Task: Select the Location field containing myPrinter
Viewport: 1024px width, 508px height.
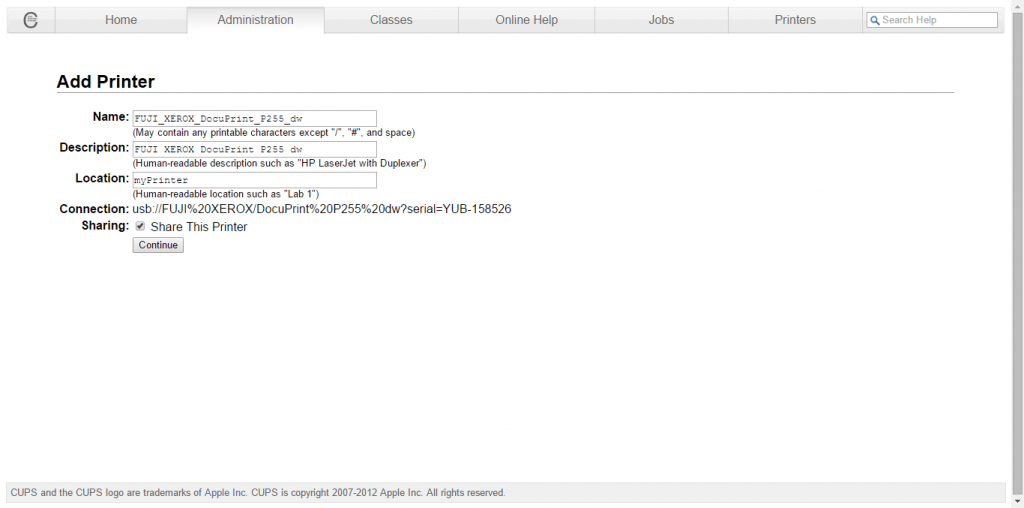Action: pyautogui.click(x=254, y=180)
